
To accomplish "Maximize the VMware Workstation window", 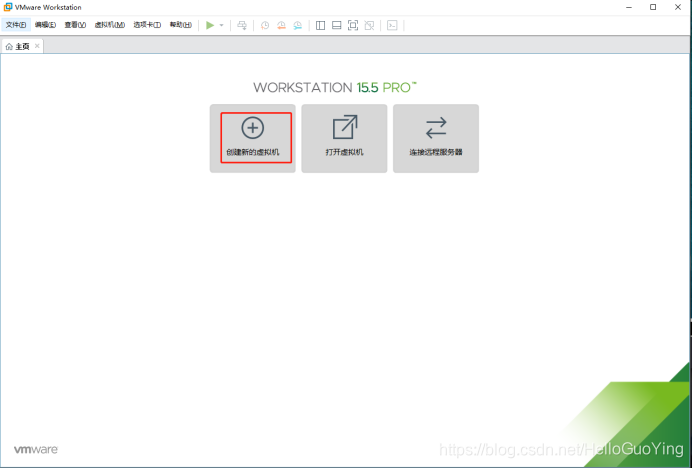I will (653, 7).
